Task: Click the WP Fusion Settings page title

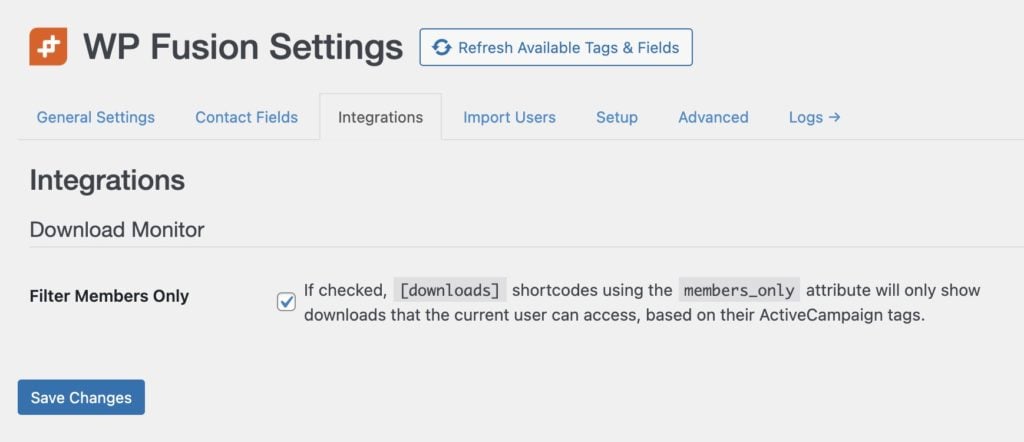Action: [x=243, y=47]
